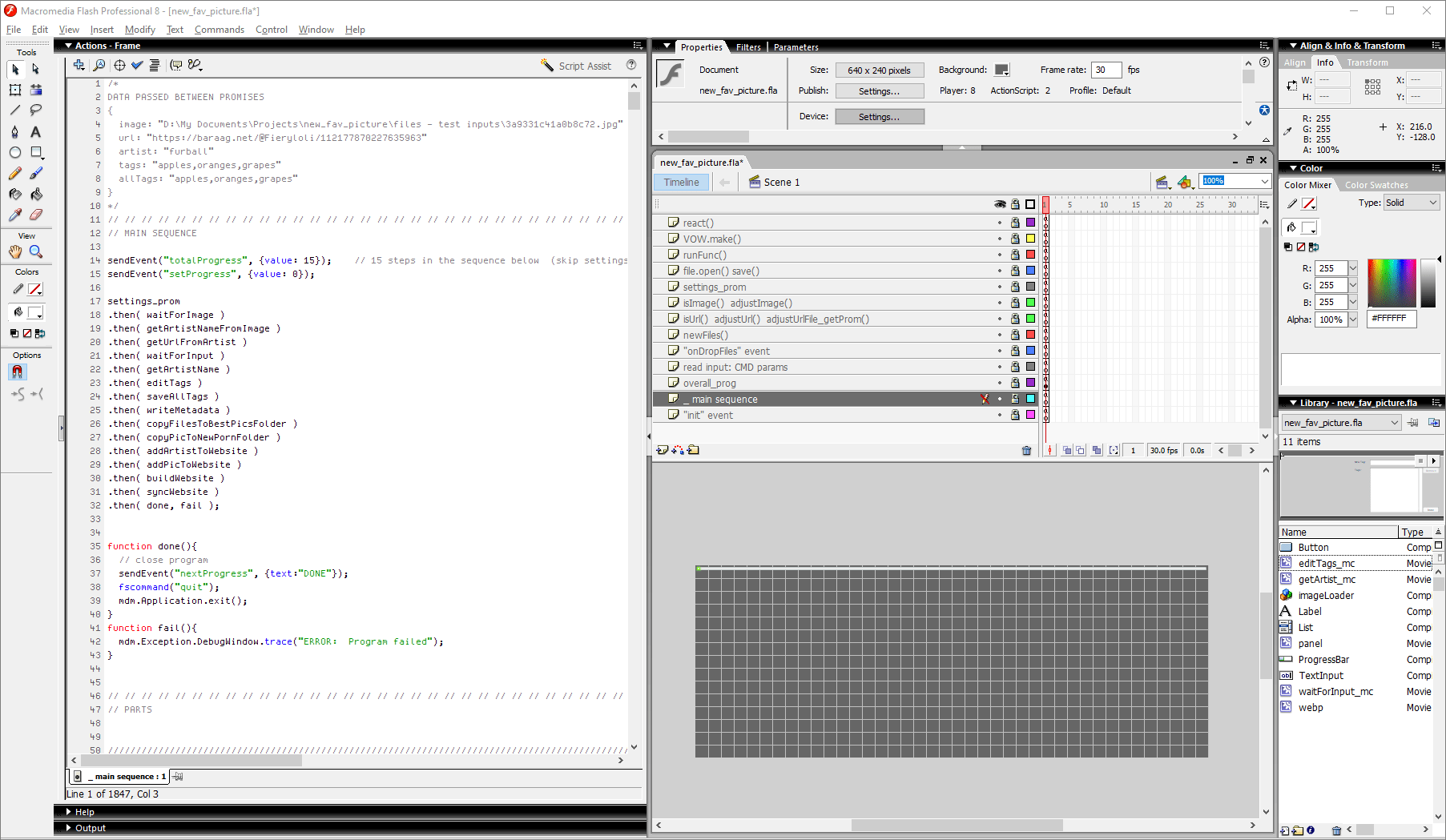This screenshot has width=1446, height=840.
Task: Pick the Eyedropper tool
Action: (x=14, y=215)
